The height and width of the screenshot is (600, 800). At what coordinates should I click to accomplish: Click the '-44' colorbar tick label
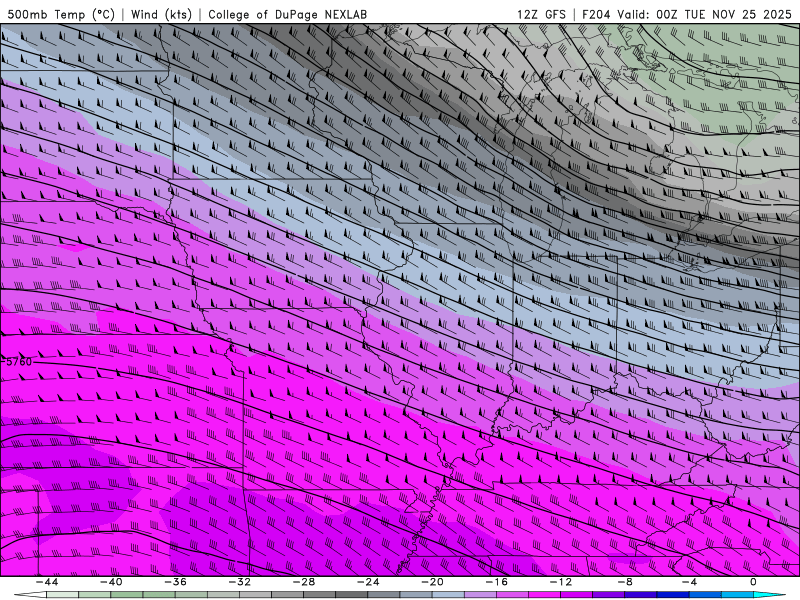click(46, 582)
